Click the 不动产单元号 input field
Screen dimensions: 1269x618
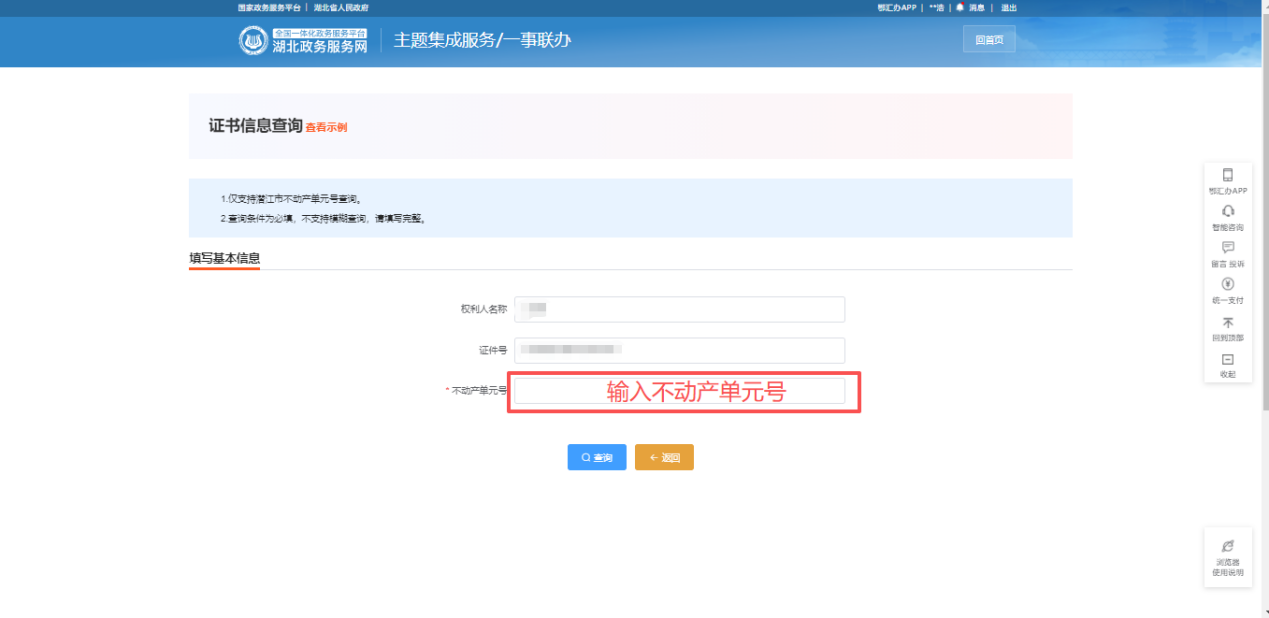tap(680, 391)
